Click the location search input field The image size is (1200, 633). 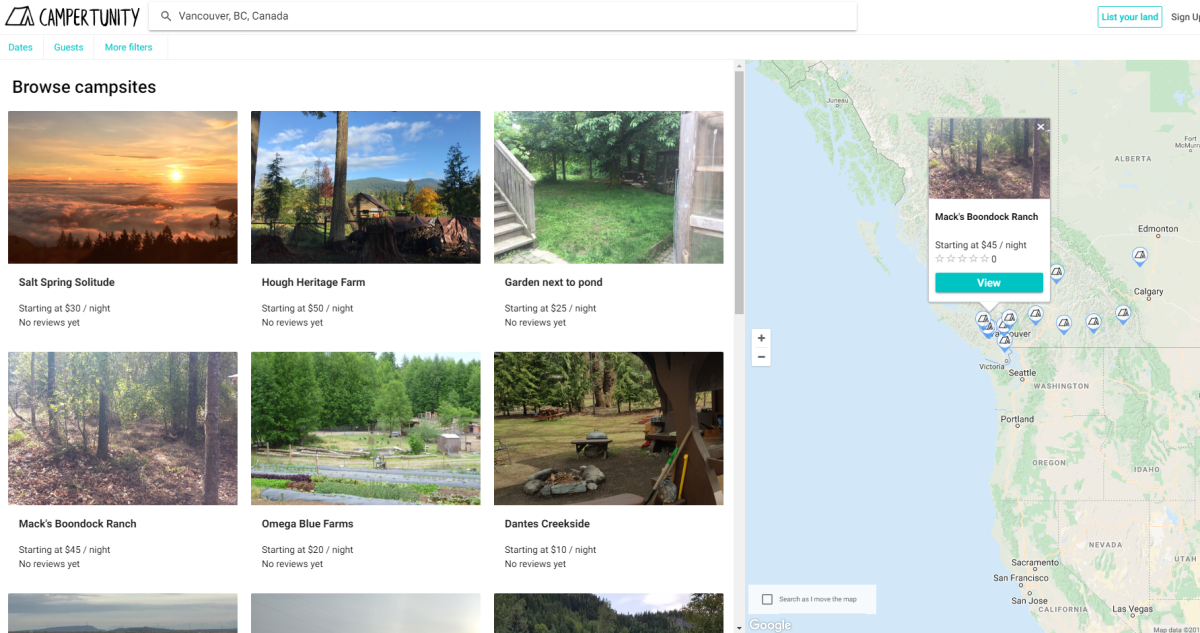click(x=400, y=16)
